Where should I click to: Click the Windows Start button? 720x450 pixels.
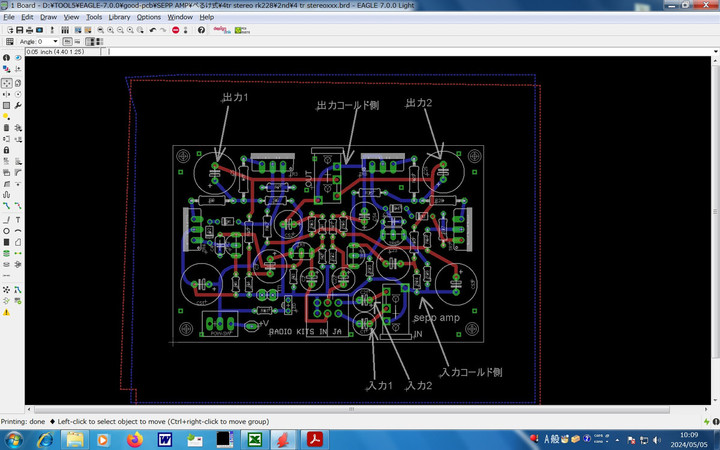pyautogui.click(x=12, y=439)
